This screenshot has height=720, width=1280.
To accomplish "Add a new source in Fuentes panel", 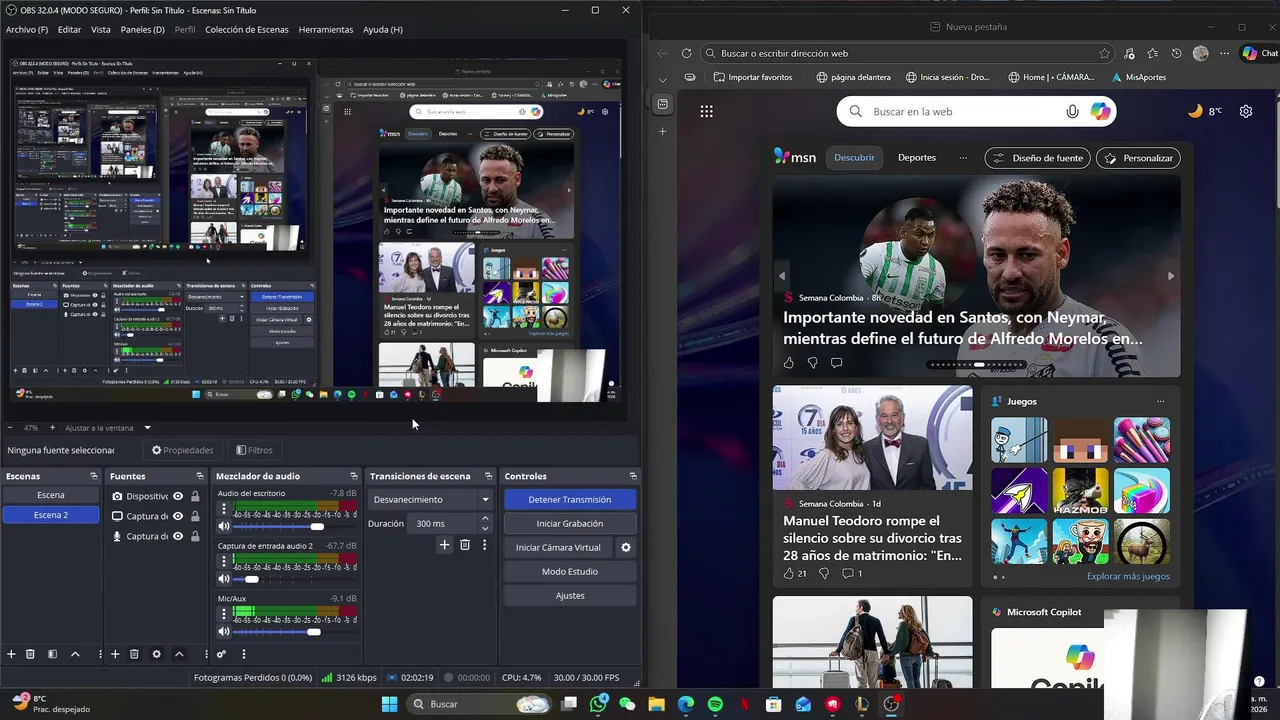I will (x=115, y=654).
